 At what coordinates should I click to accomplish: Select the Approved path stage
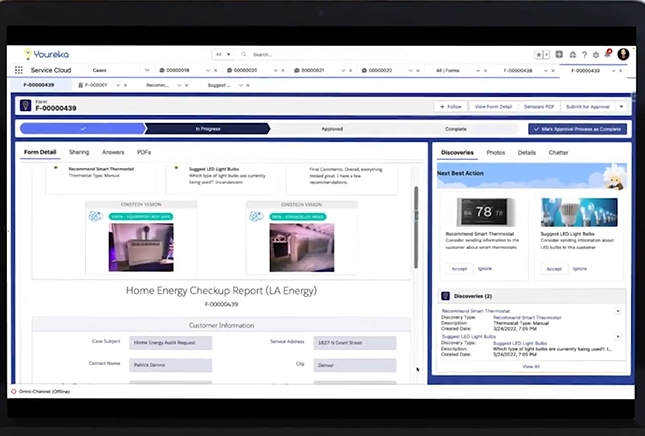tap(332, 129)
